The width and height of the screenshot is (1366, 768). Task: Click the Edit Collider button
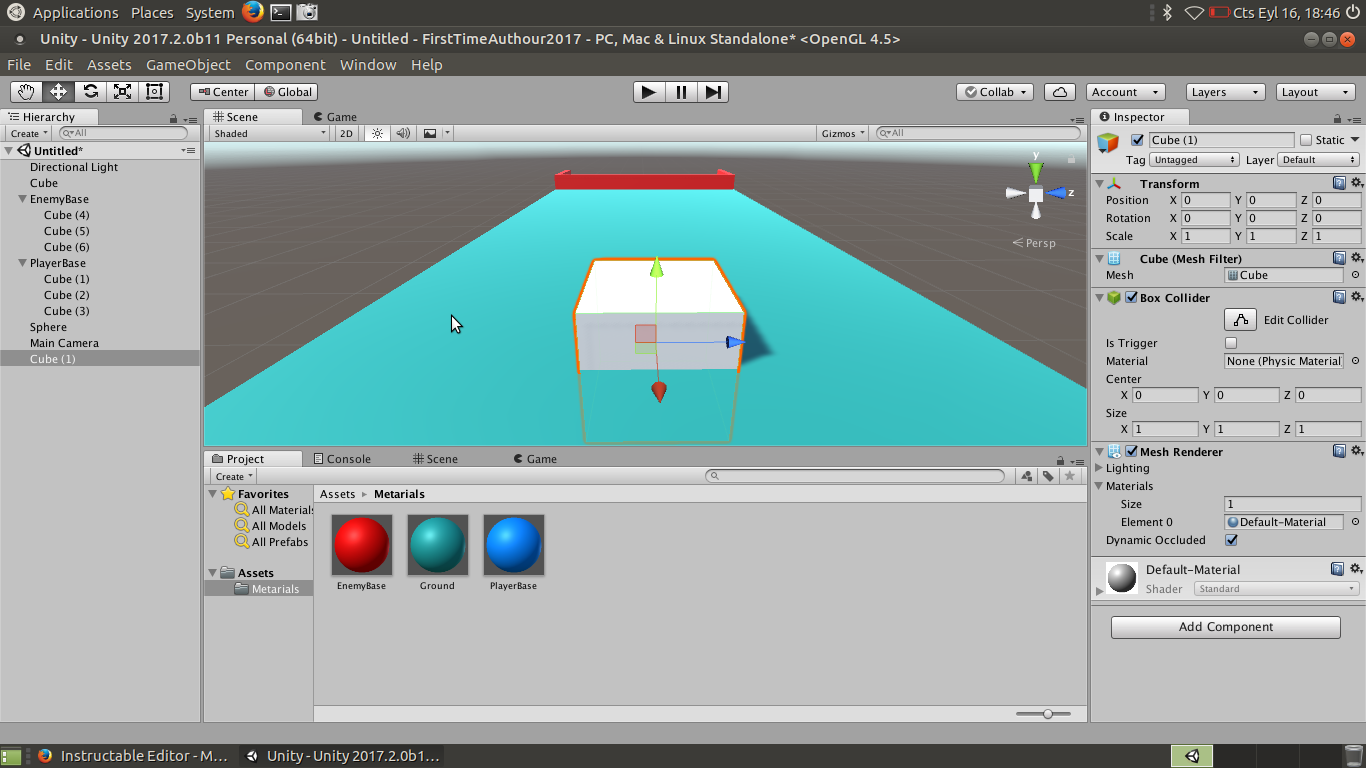(1240, 320)
